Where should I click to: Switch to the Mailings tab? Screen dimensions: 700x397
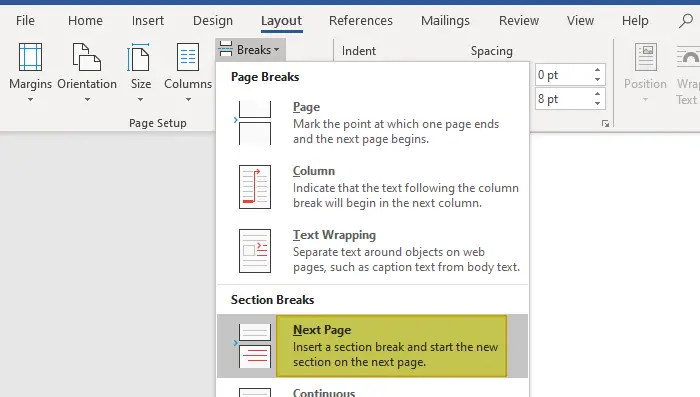pyautogui.click(x=445, y=21)
